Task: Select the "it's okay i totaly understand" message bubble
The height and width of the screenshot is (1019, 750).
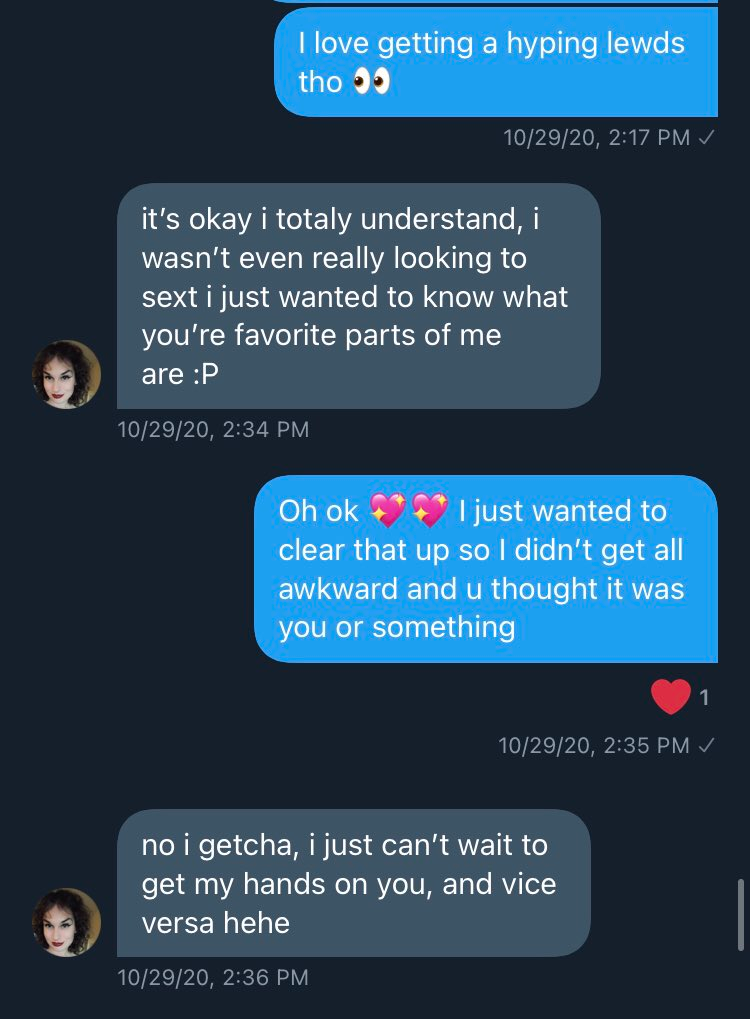Action: 359,296
